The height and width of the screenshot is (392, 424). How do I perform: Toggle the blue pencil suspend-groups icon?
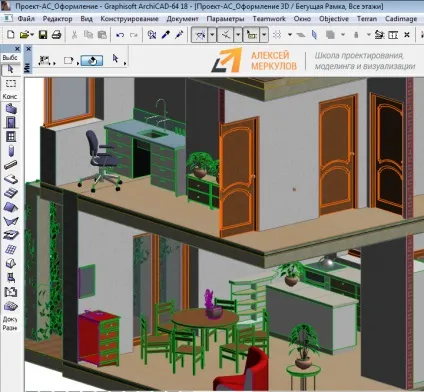tap(314, 34)
